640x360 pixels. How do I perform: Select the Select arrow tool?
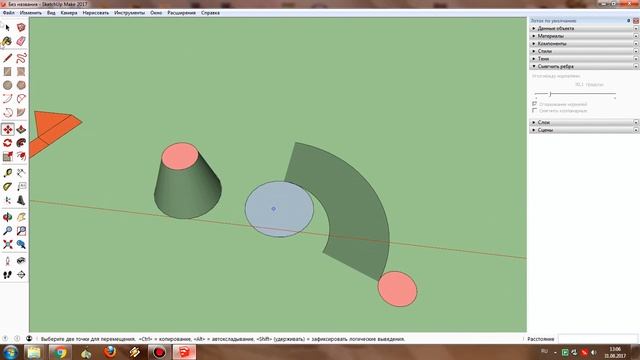pos(7,27)
